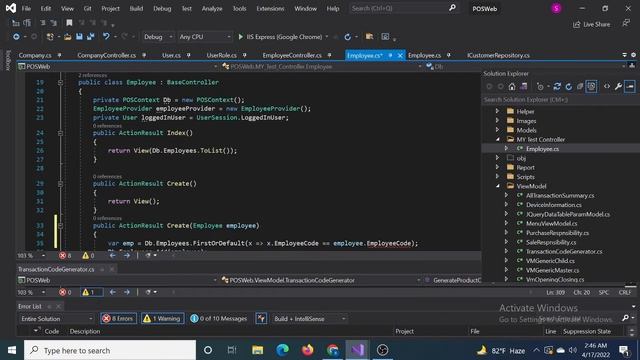This screenshot has height=360, width=640.
Task: Click the Undo arrow icon
Action: 106,37
